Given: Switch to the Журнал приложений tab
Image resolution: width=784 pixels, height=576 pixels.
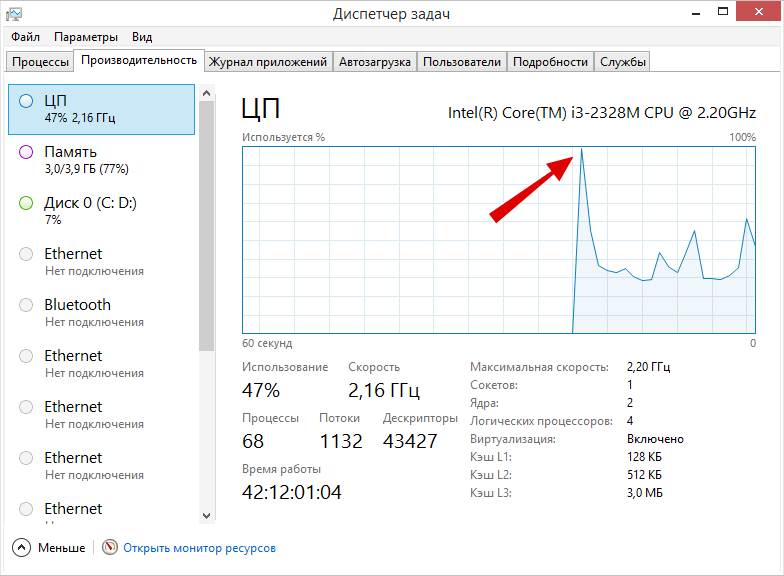Looking at the screenshot, I should (268, 62).
